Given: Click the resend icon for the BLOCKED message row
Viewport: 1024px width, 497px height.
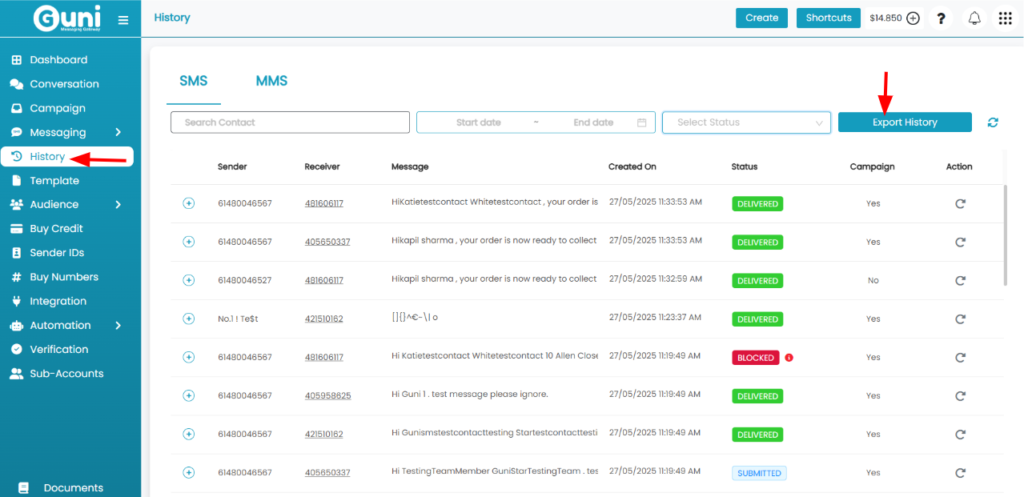Looking at the screenshot, I should tap(959, 358).
